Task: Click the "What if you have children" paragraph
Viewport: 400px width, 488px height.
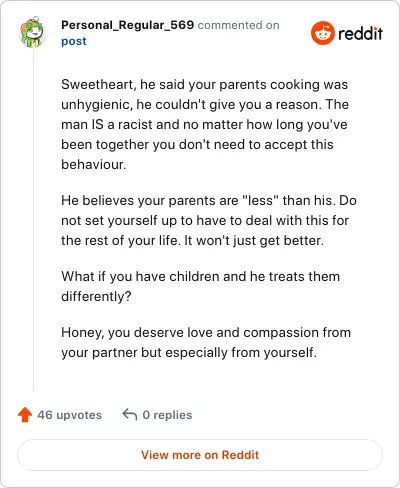Action: (x=201, y=286)
